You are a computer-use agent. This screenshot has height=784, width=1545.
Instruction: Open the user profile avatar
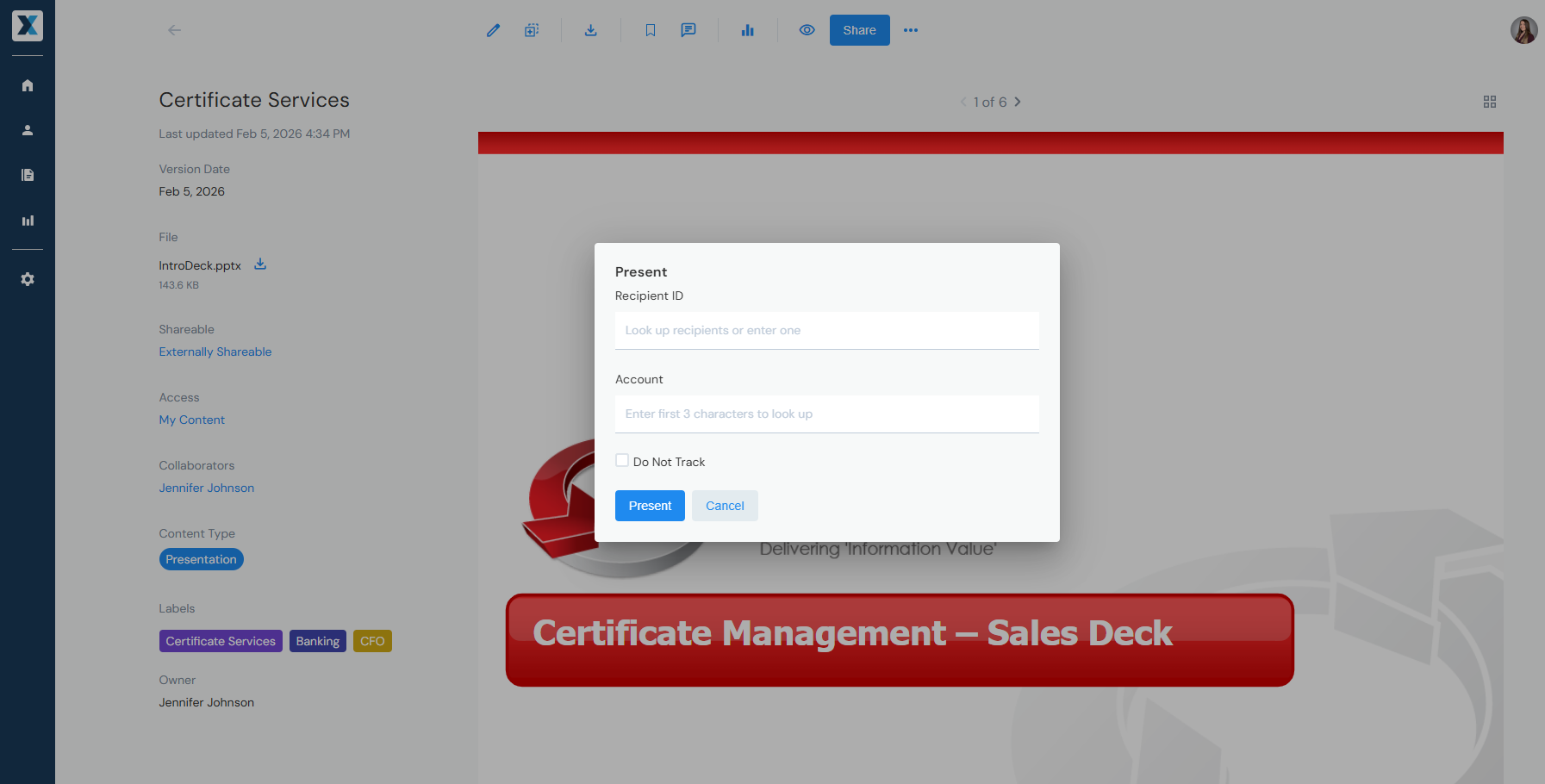tap(1523, 30)
